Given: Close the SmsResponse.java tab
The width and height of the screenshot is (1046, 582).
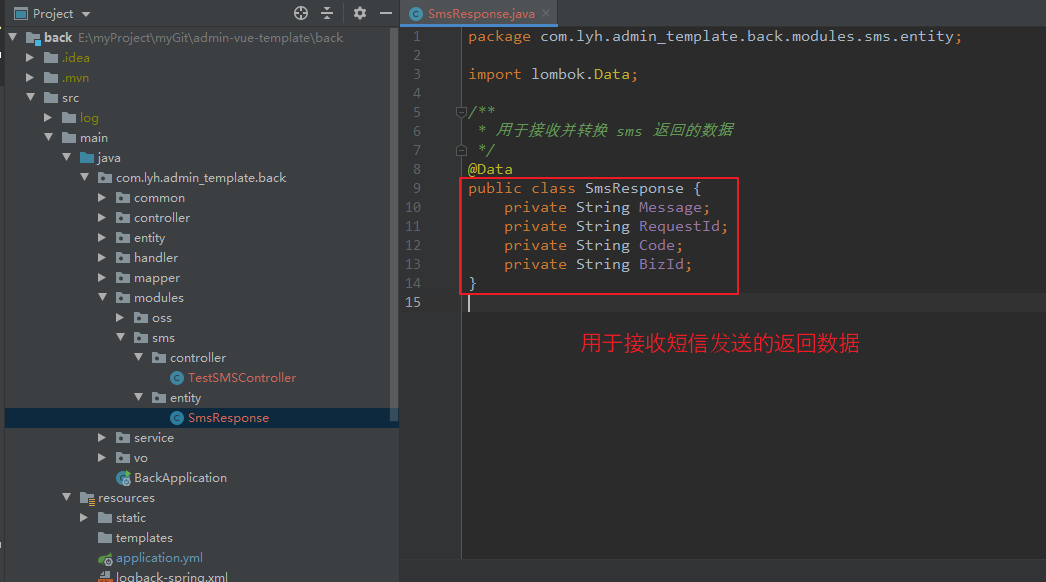Looking at the screenshot, I should click(546, 13).
